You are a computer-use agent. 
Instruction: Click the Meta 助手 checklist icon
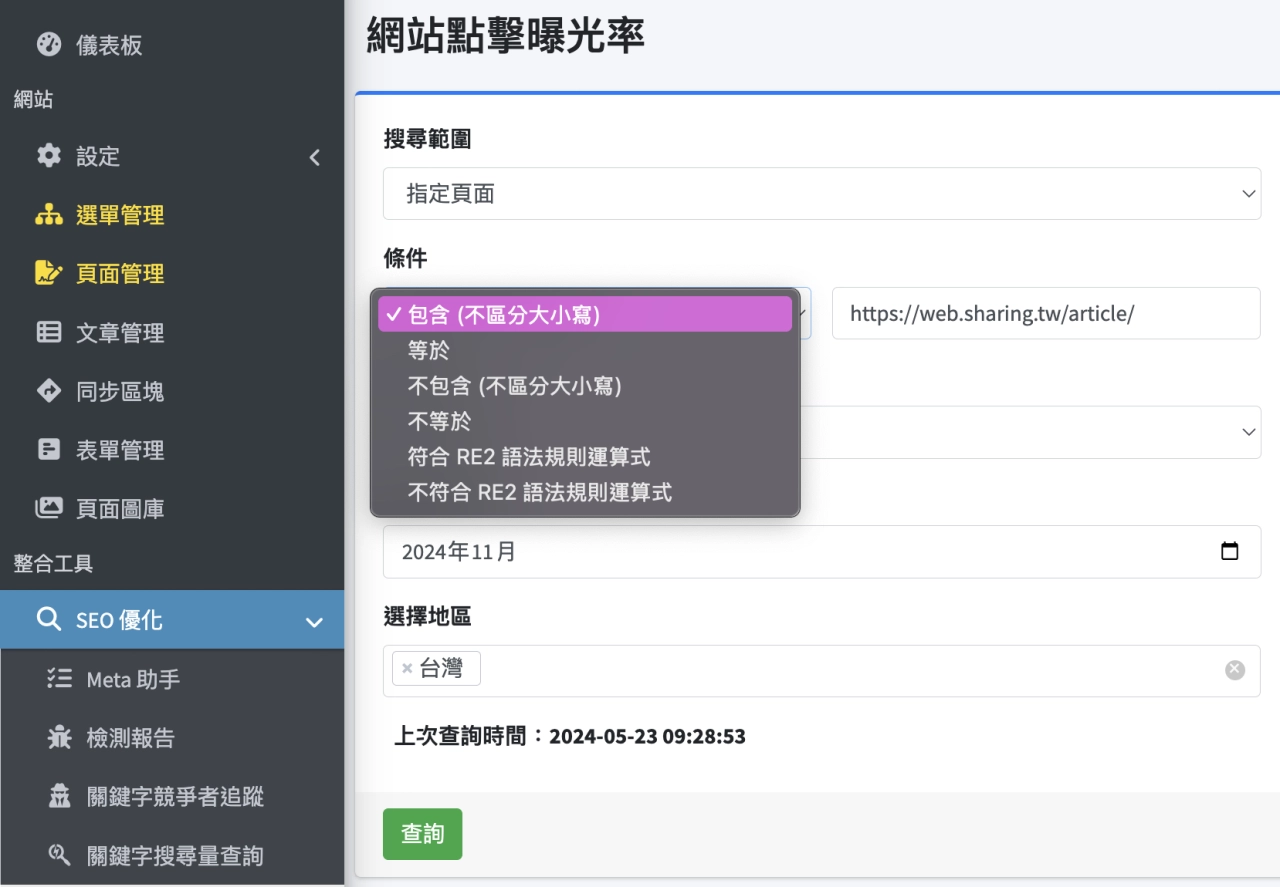point(59,679)
